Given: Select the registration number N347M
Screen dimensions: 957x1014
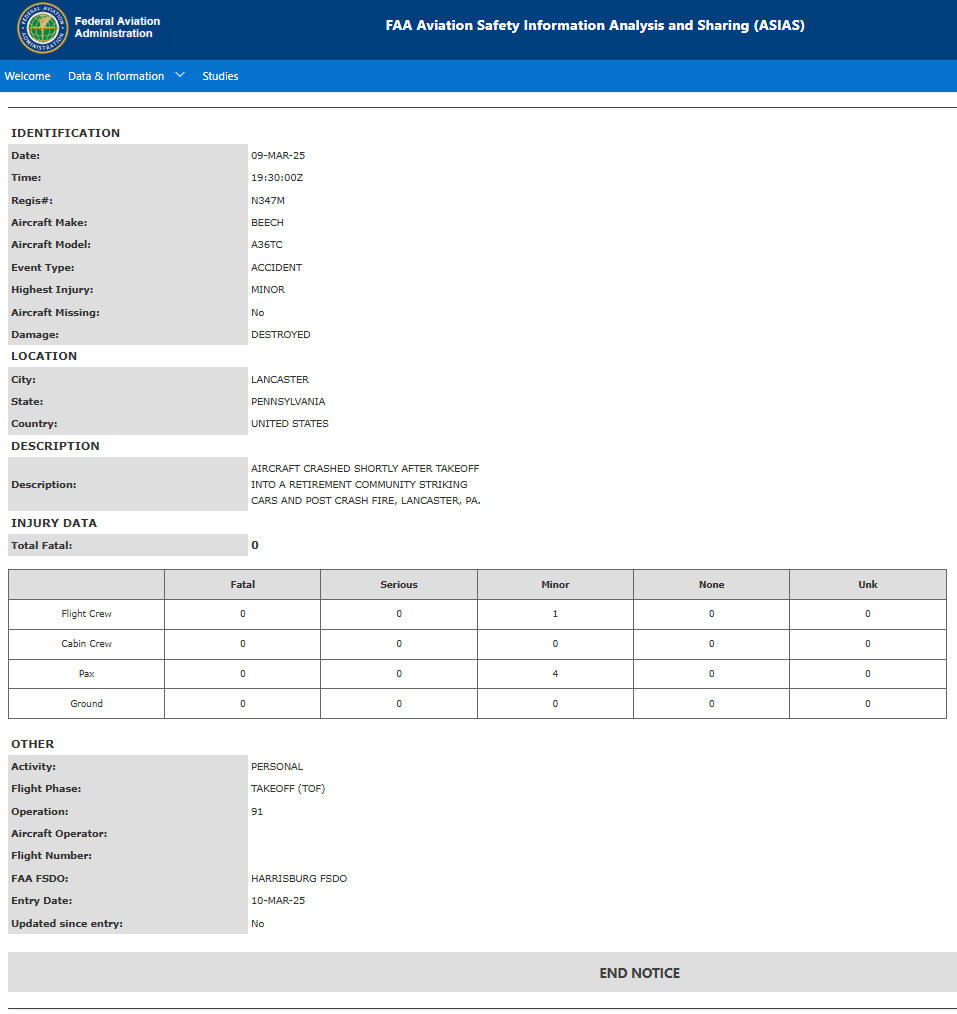Looking at the screenshot, I should pos(268,200).
